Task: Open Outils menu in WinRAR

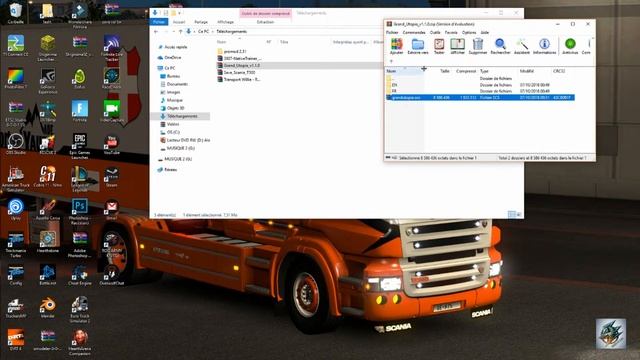Action: click(x=435, y=32)
